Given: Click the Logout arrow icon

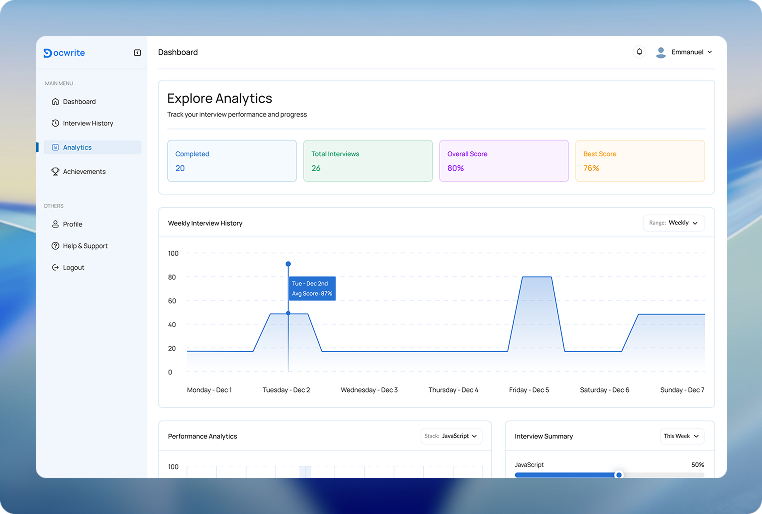Looking at the screenshot, I should pyautogui.click(x=55, y=268).
